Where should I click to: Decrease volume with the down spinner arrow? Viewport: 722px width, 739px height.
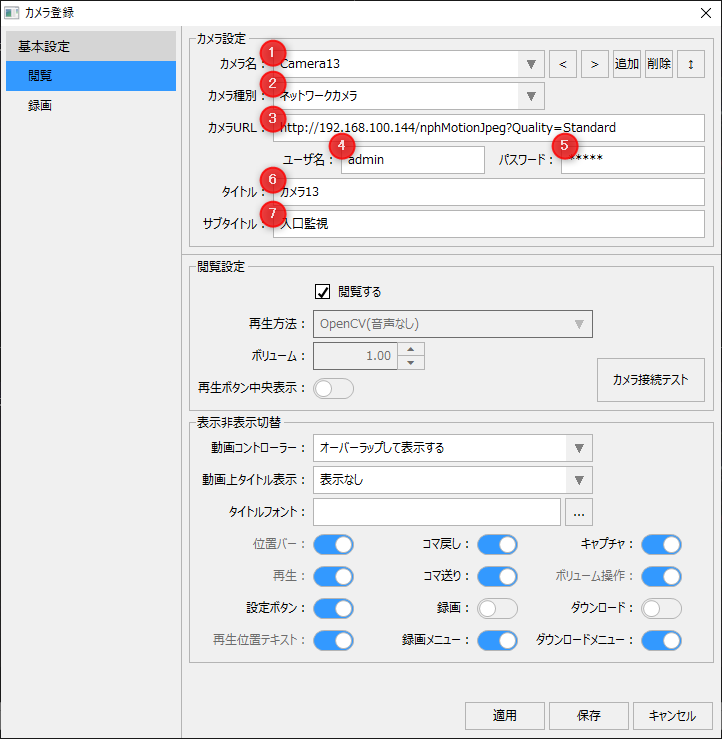coord(411,363)
